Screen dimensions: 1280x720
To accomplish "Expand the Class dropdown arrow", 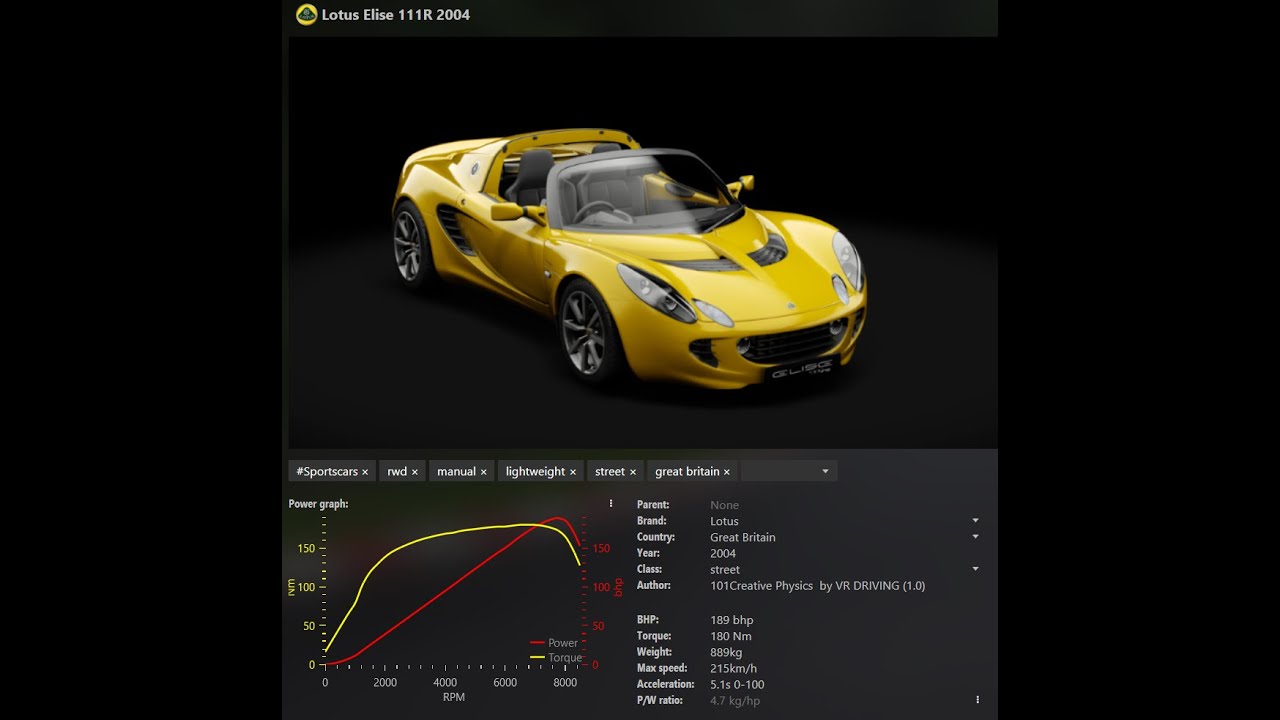I will pyautogui.click(x=975, y=569).
